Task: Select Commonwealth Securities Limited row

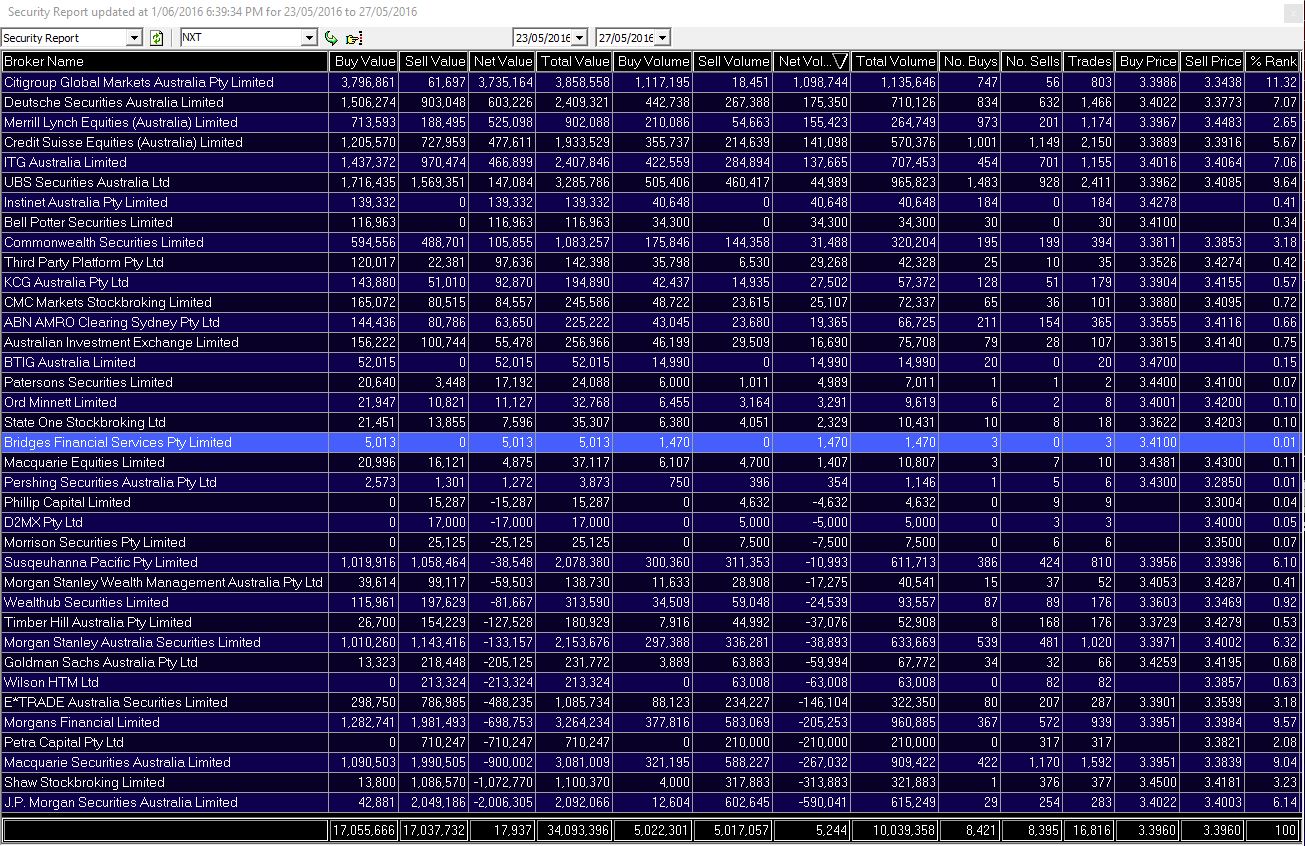Action: [x=650, y=242]
